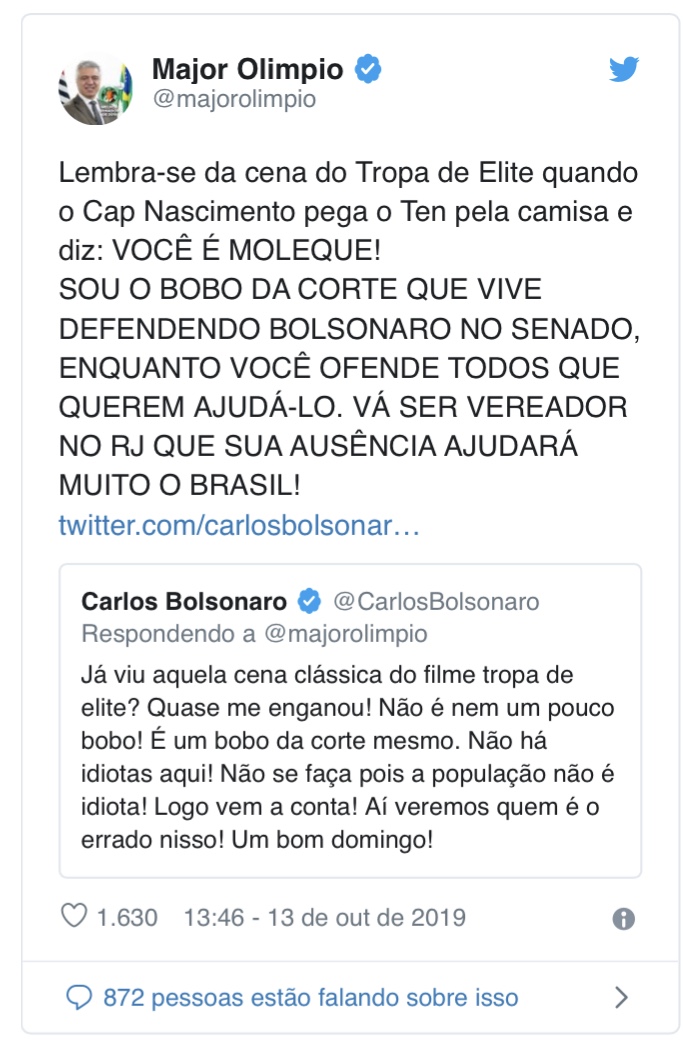
Task: Open the Major Olimpio profile name
Action: (x=247, y=69)
